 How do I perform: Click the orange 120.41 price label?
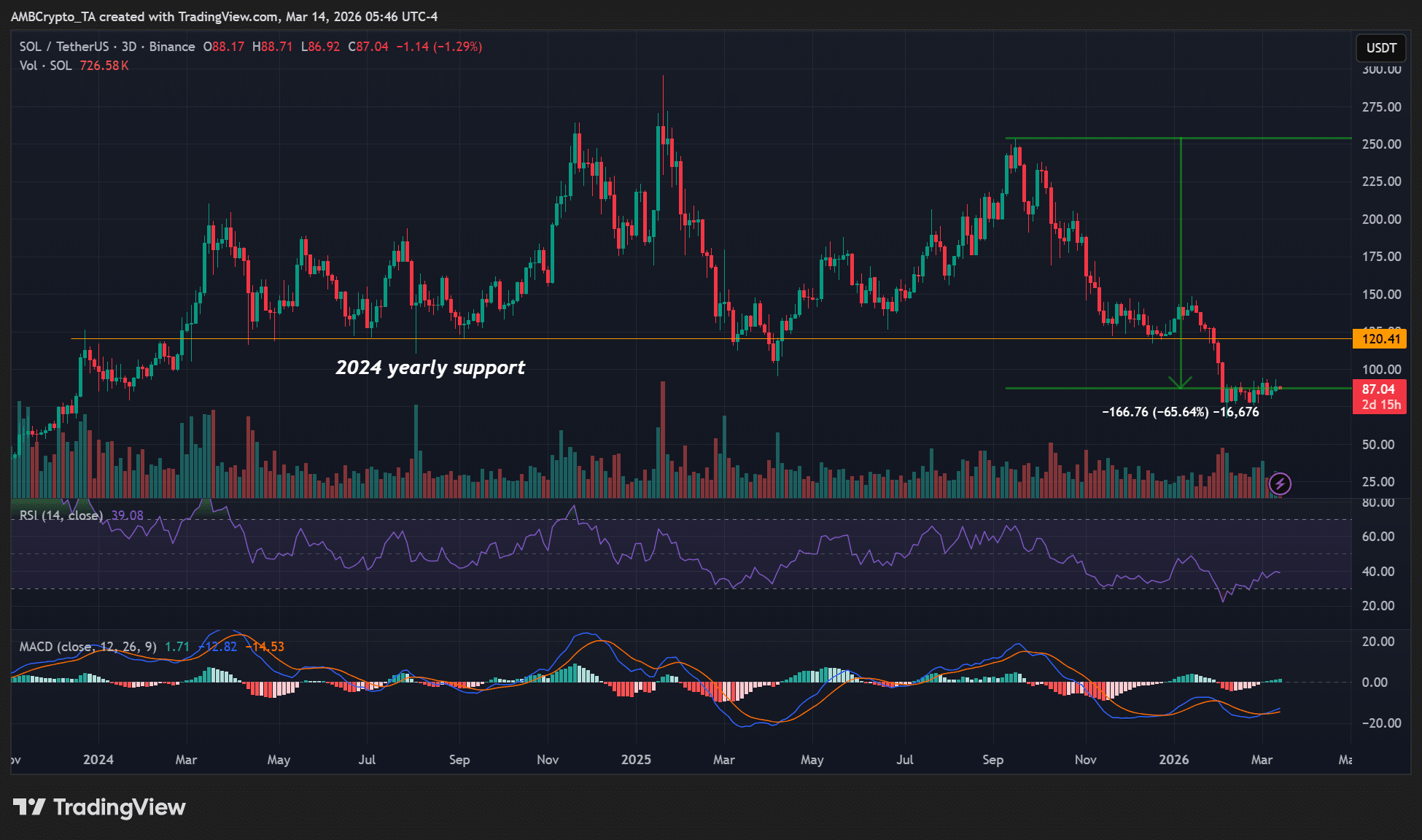[1380, 338]
